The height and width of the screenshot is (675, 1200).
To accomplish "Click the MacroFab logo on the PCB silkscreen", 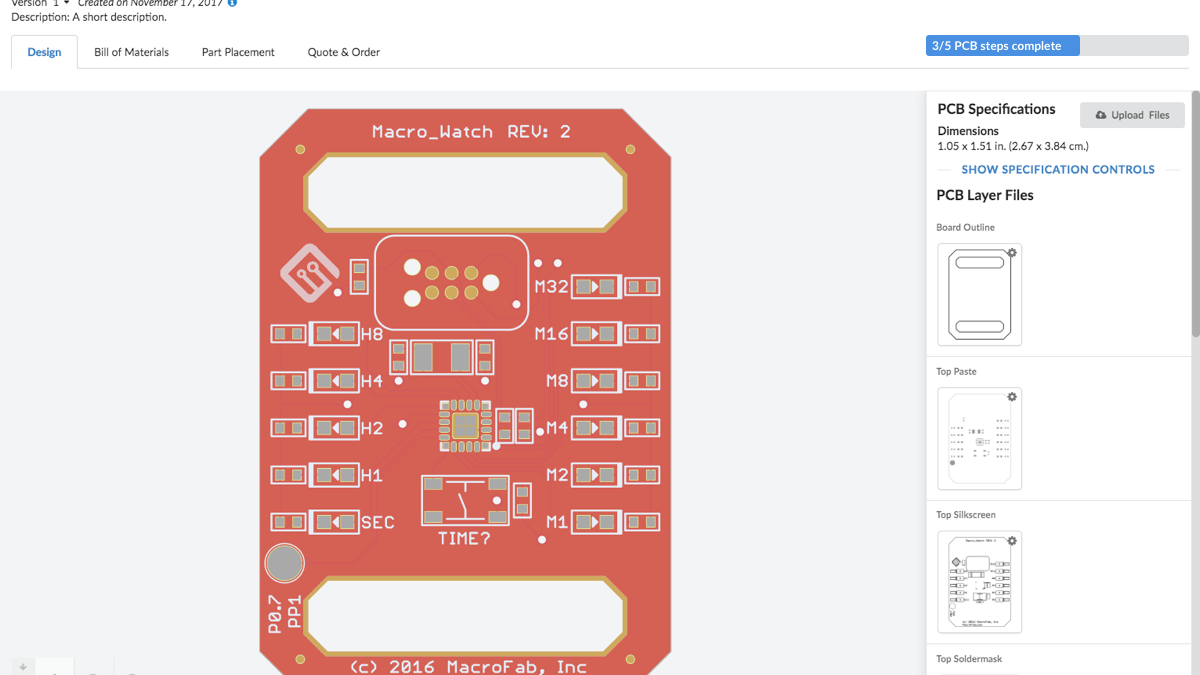I will coord(310,272).
